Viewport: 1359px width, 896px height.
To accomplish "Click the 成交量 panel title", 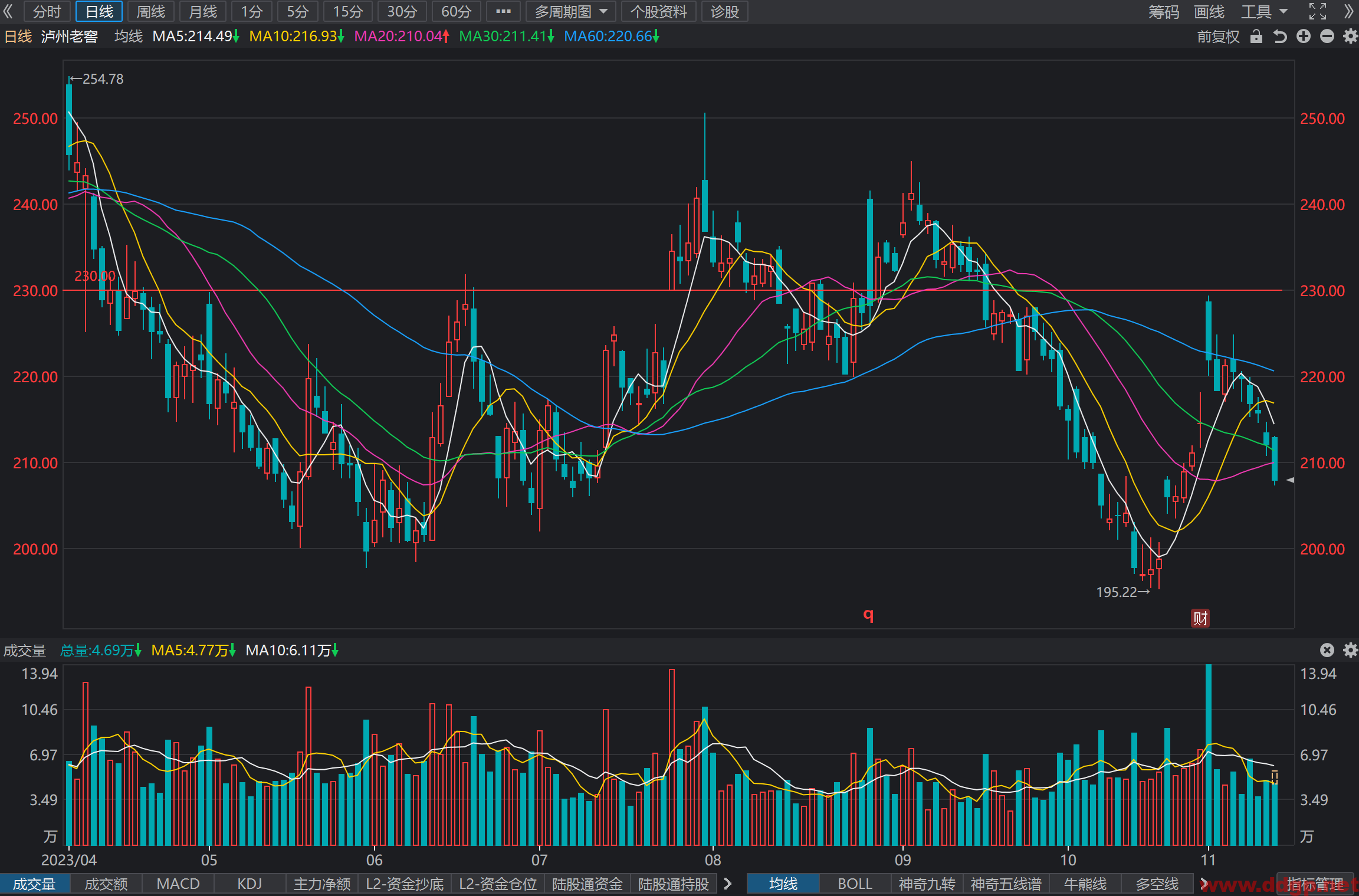I will click(25, 650).
